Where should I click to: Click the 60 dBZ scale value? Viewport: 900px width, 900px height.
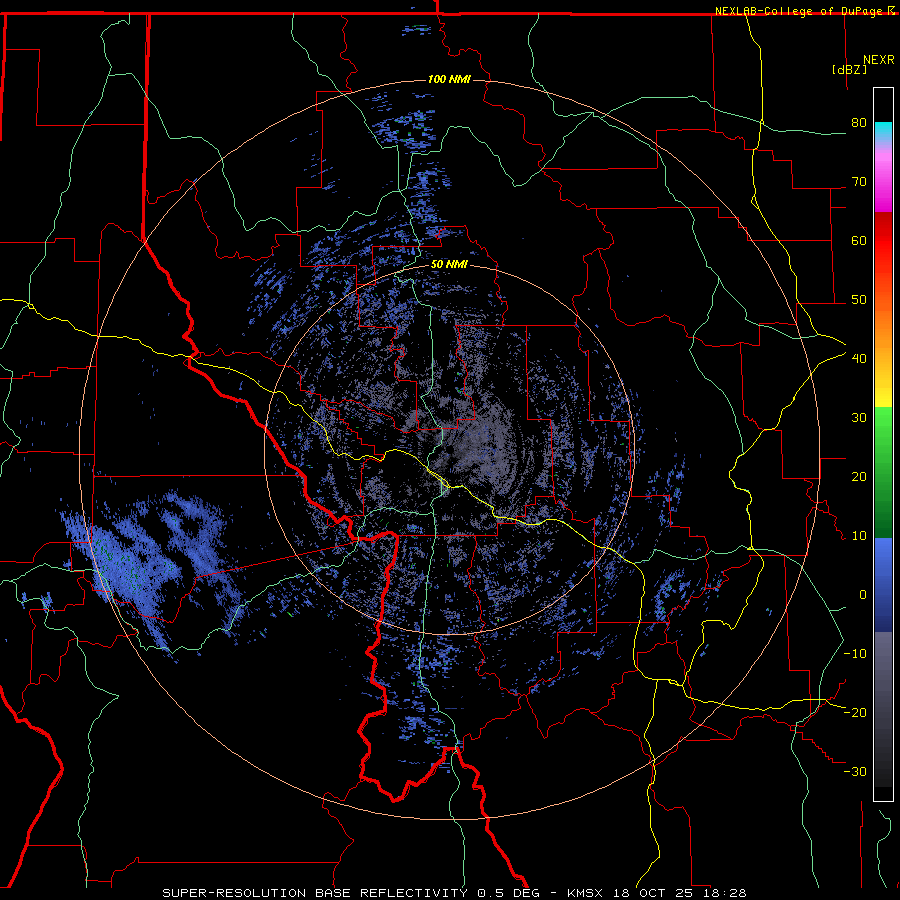pyautogui.click(x=859, y=240)
